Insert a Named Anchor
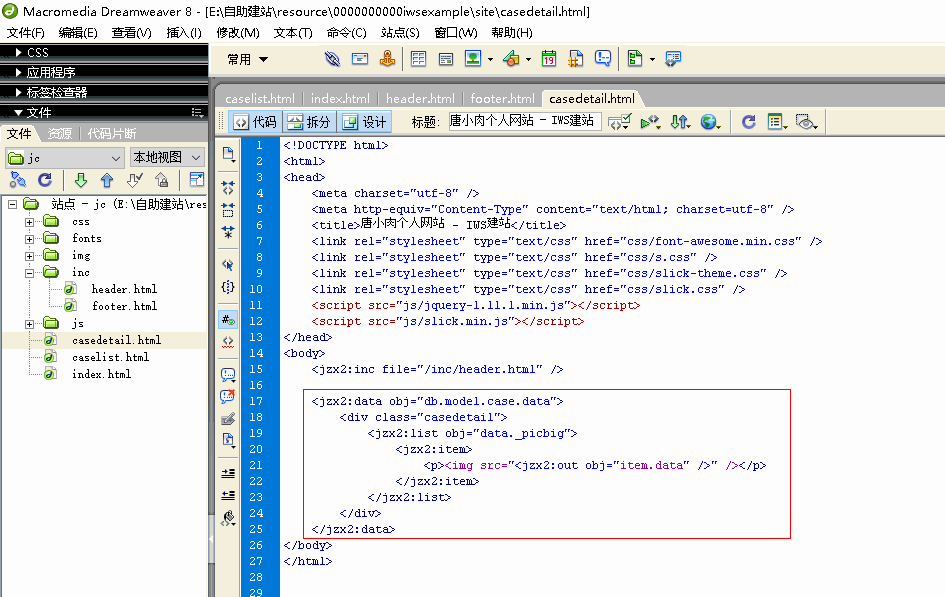 pyautogui.click(x=387, y=58)
